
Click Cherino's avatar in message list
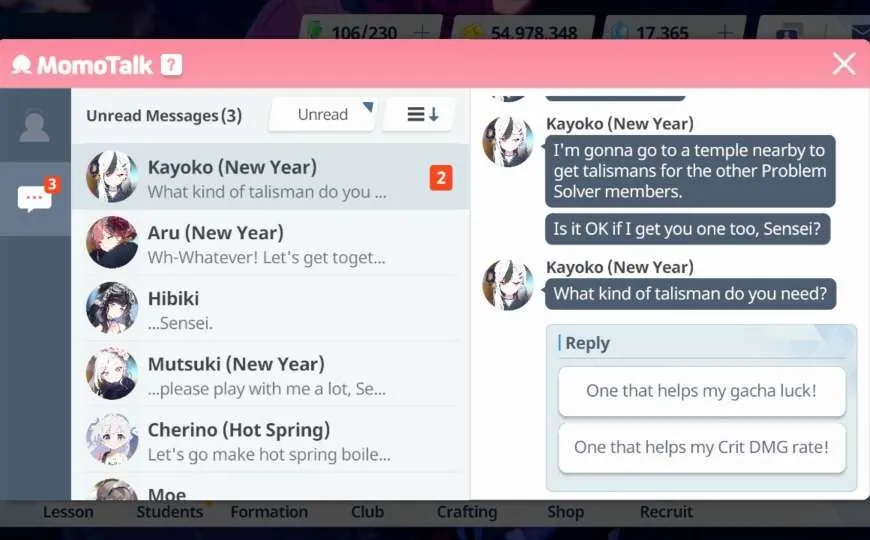click(x=112, y=440)
